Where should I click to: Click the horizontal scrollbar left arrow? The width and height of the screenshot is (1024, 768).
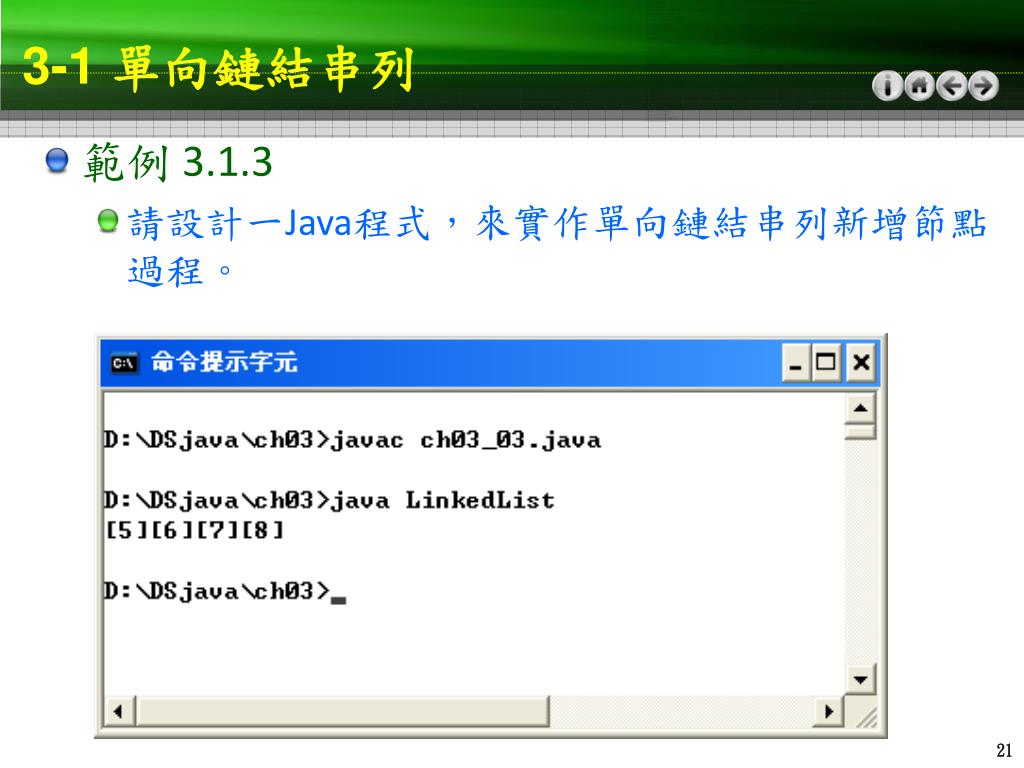[x=118, y=711]
